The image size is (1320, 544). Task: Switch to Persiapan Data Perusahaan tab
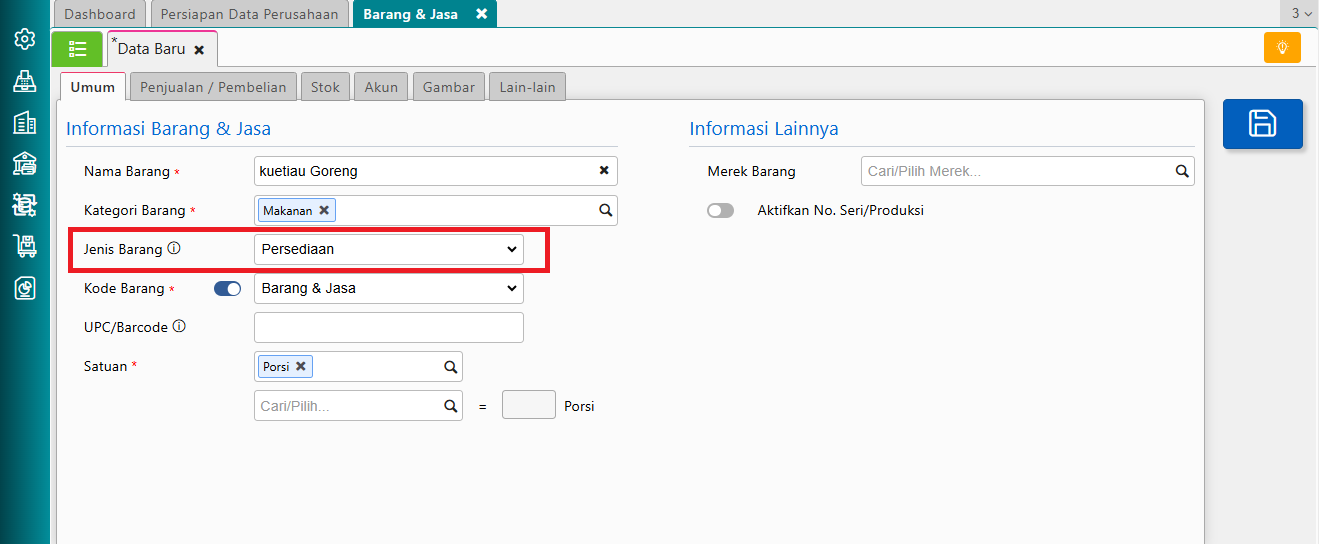[250, 14]
